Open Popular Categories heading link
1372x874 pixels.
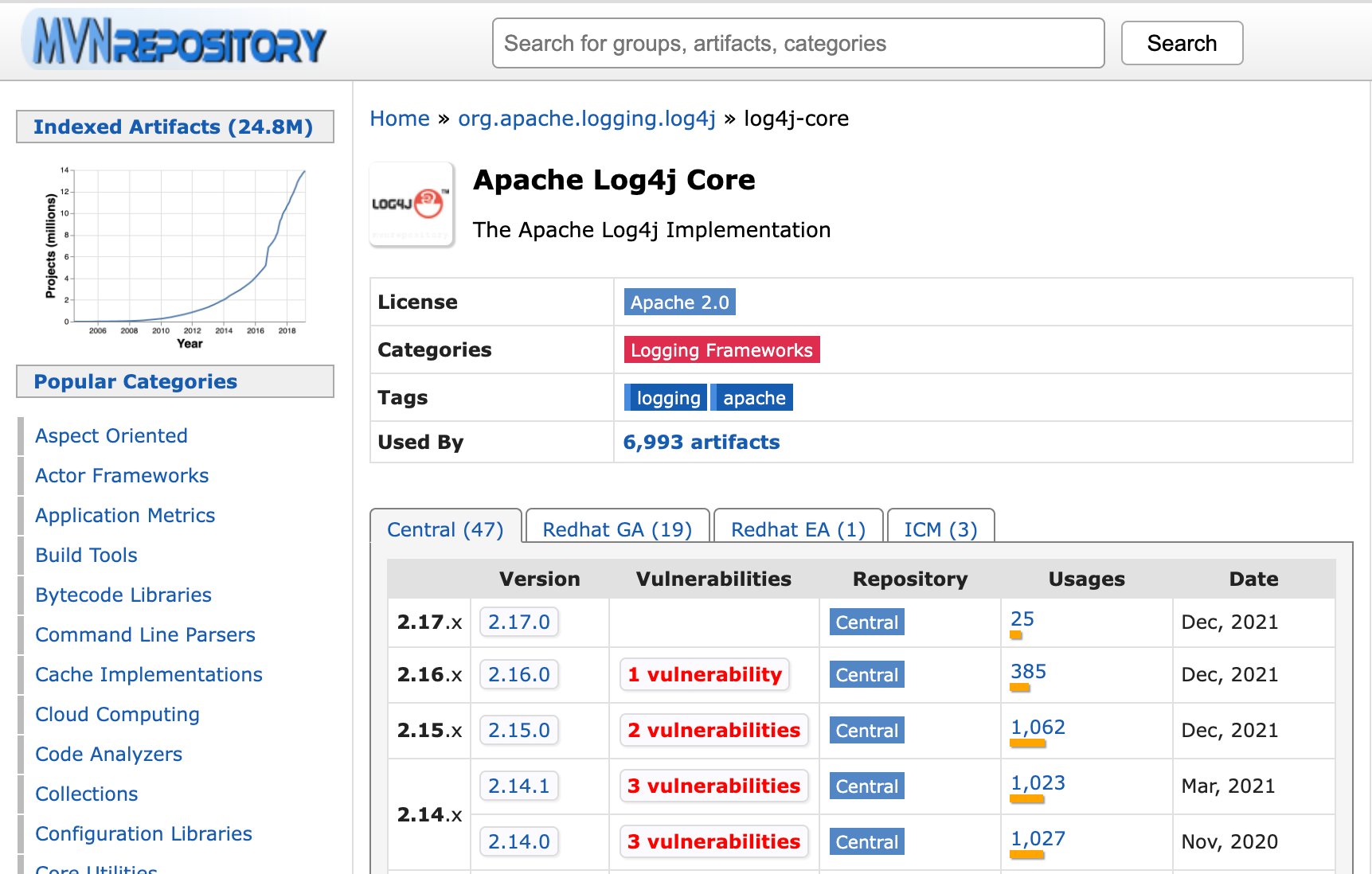135,381
